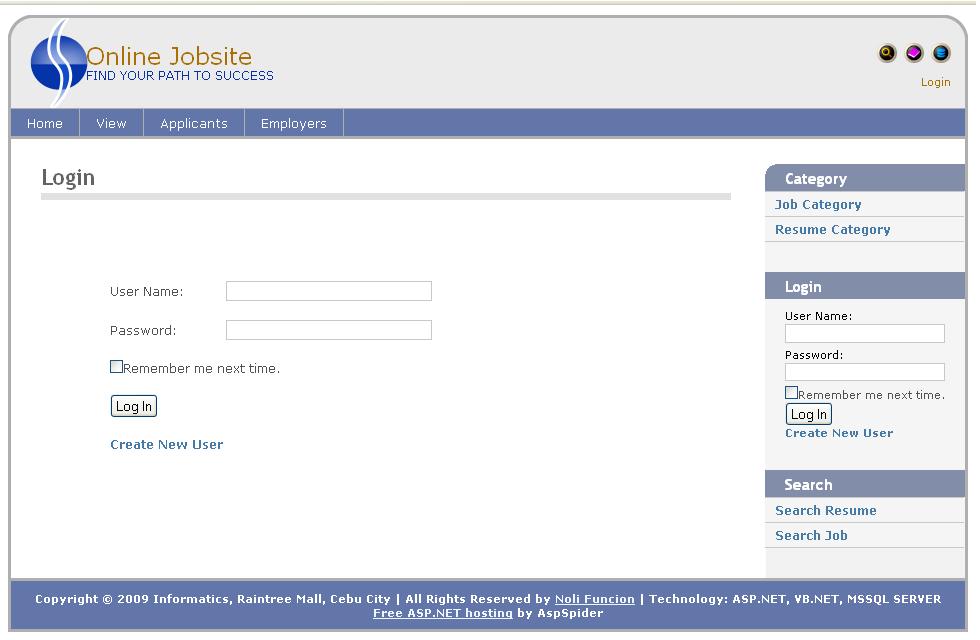Click the Login link below the header icons

(935, 81)
